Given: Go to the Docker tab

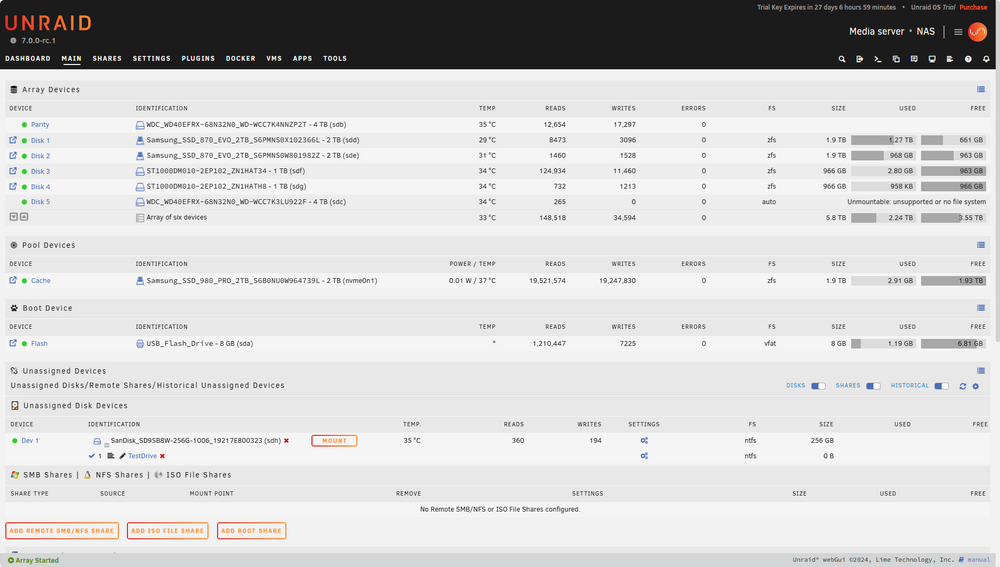Looking at the screenshot, I should [240, 59].
